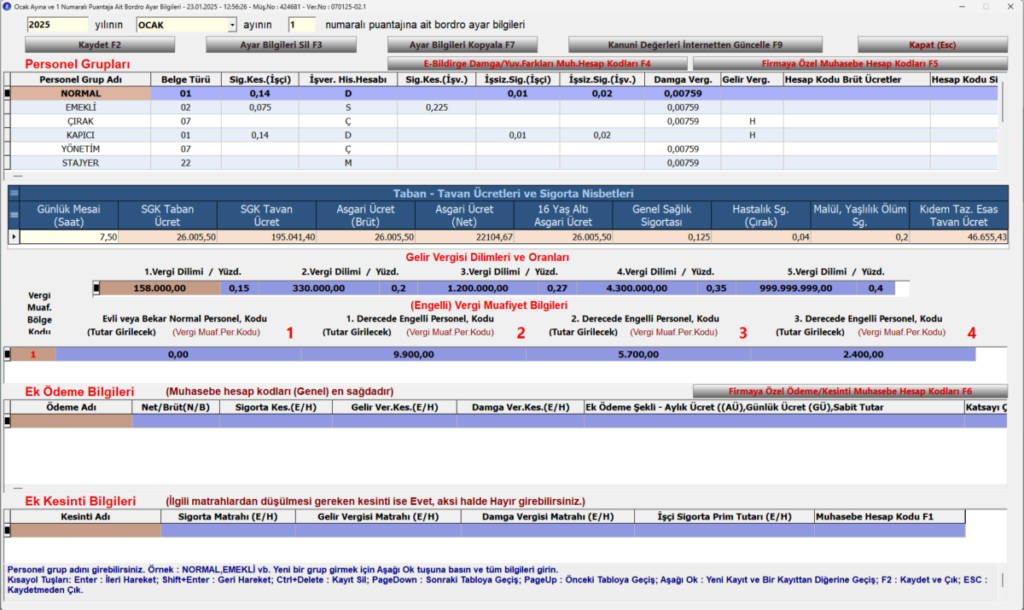
Task: Select the first tax bracket cell 158.000,00
Action: point(159,288)
